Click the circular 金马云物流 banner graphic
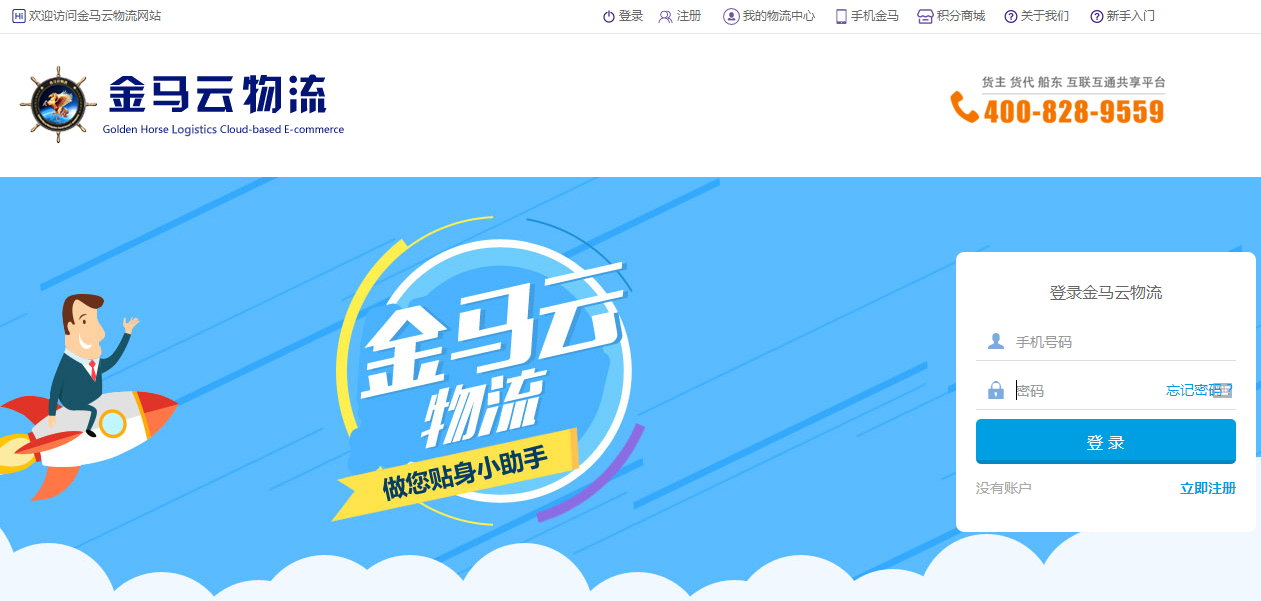 (490, 370)
